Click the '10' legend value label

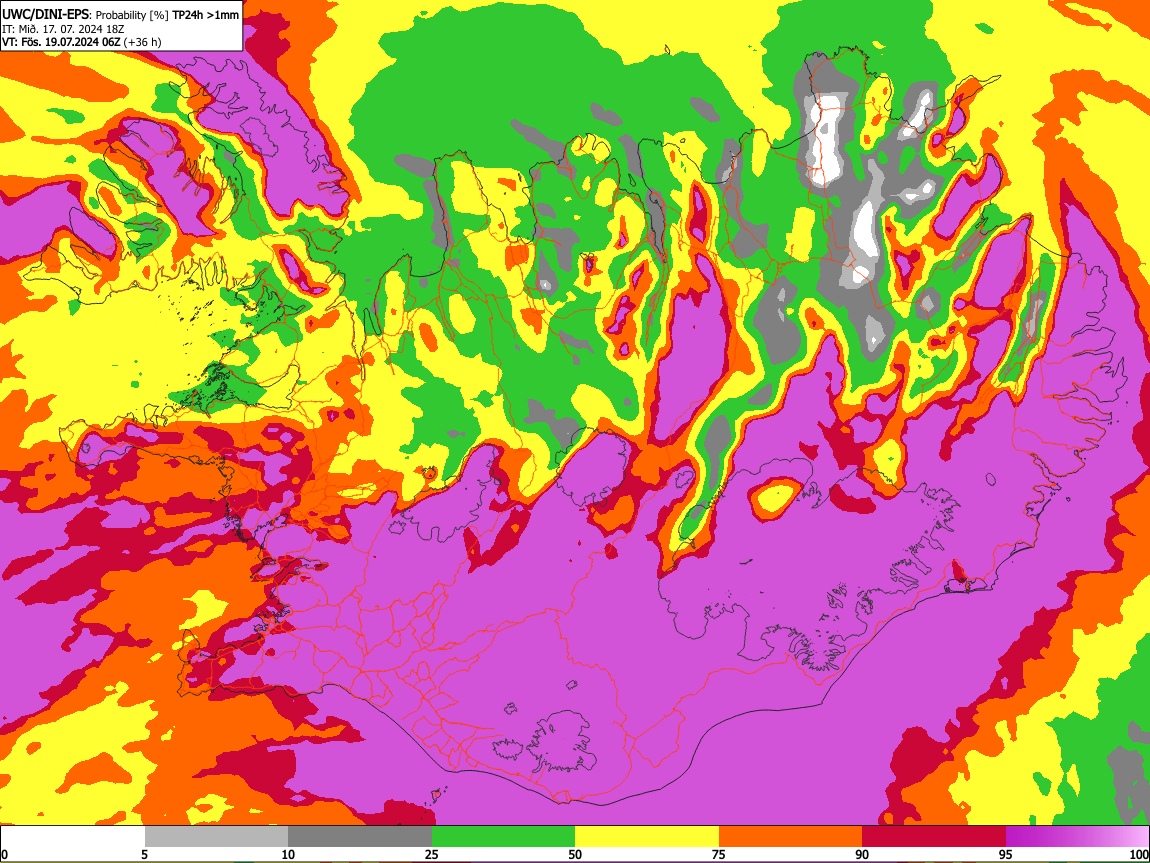288,855
